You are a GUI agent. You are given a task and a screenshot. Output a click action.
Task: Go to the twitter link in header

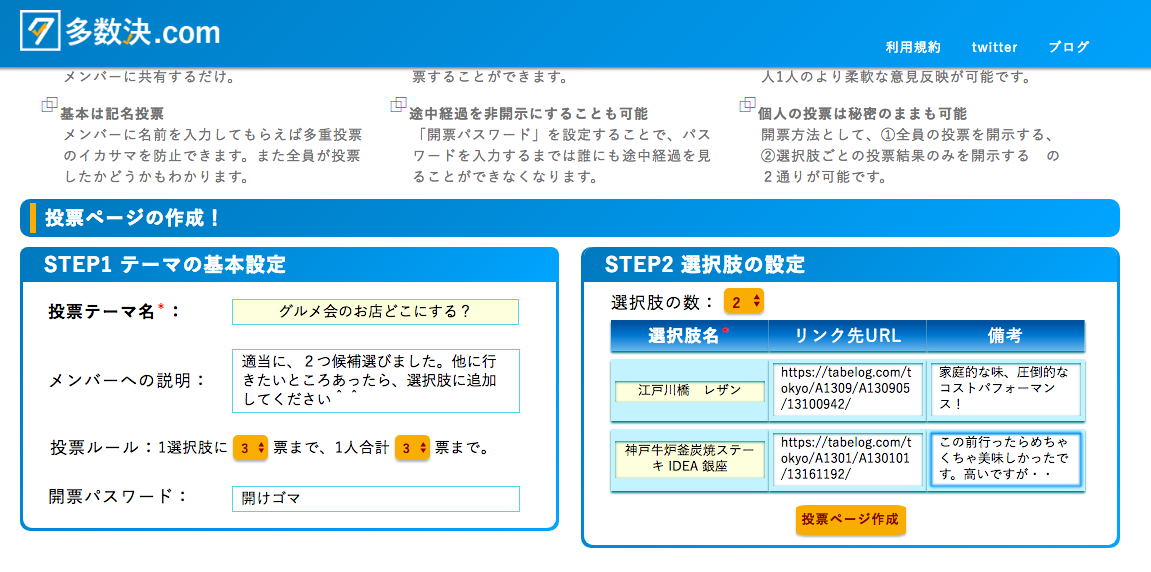994,47
